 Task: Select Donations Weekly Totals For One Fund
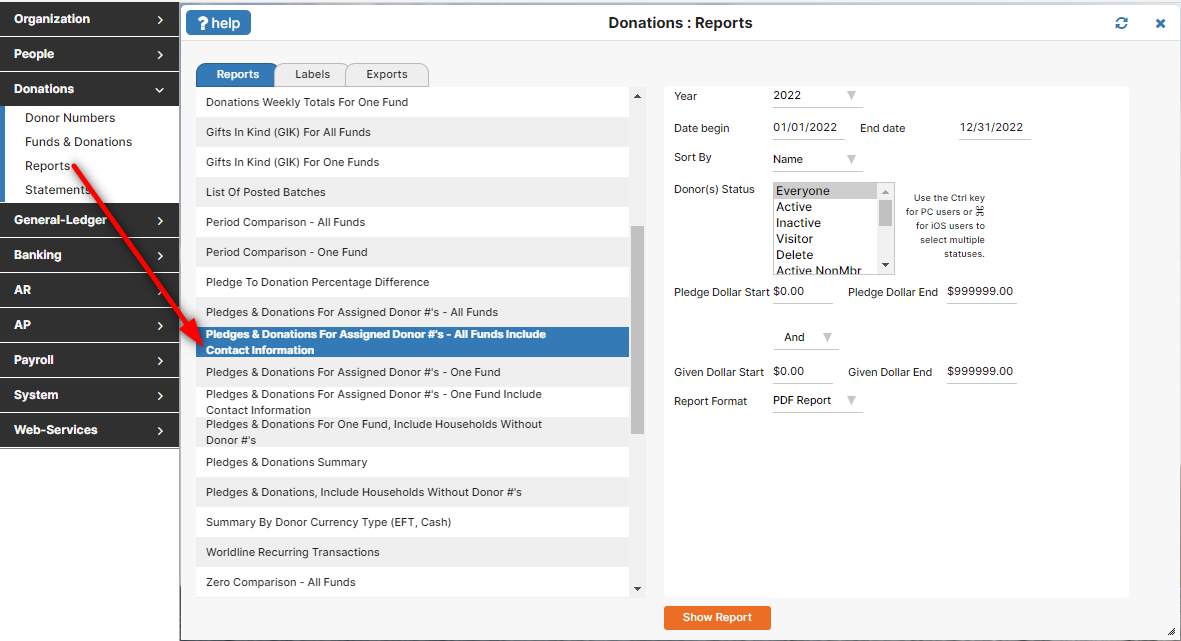pyautogui.click(x=412, y=102)
